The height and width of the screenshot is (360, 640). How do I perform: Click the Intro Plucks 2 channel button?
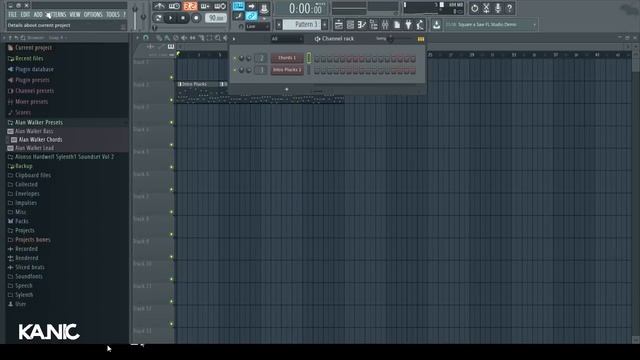(287, 70)
